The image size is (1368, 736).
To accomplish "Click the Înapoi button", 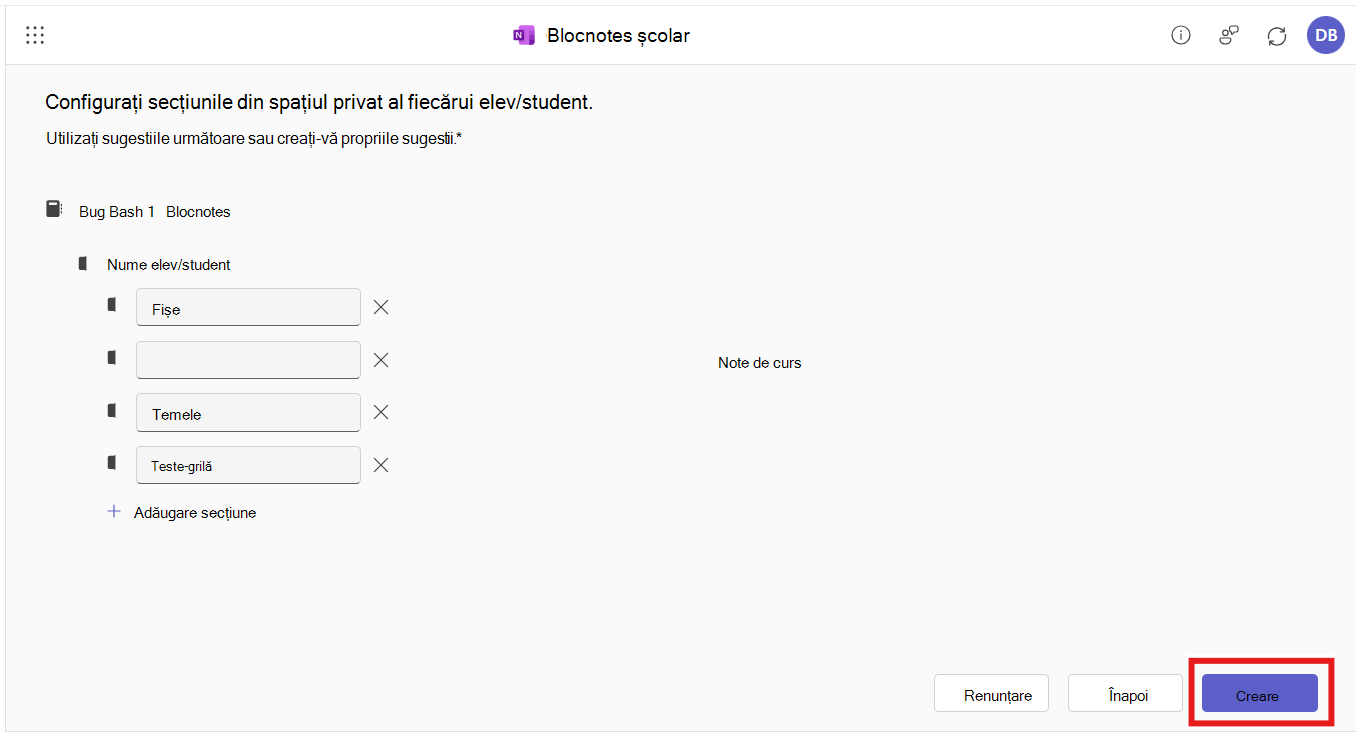I will [x=1125, y=693].
